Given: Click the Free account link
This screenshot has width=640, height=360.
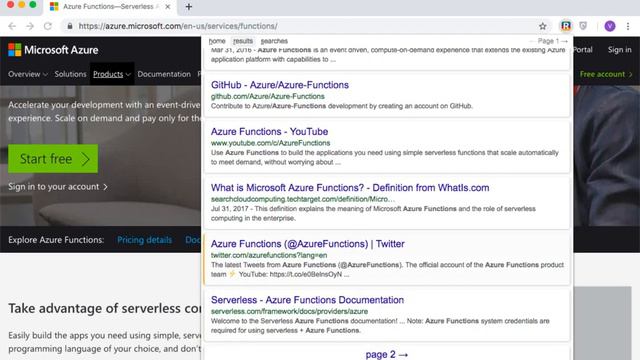Looking at the screenshot, I should tap(606, 74).
